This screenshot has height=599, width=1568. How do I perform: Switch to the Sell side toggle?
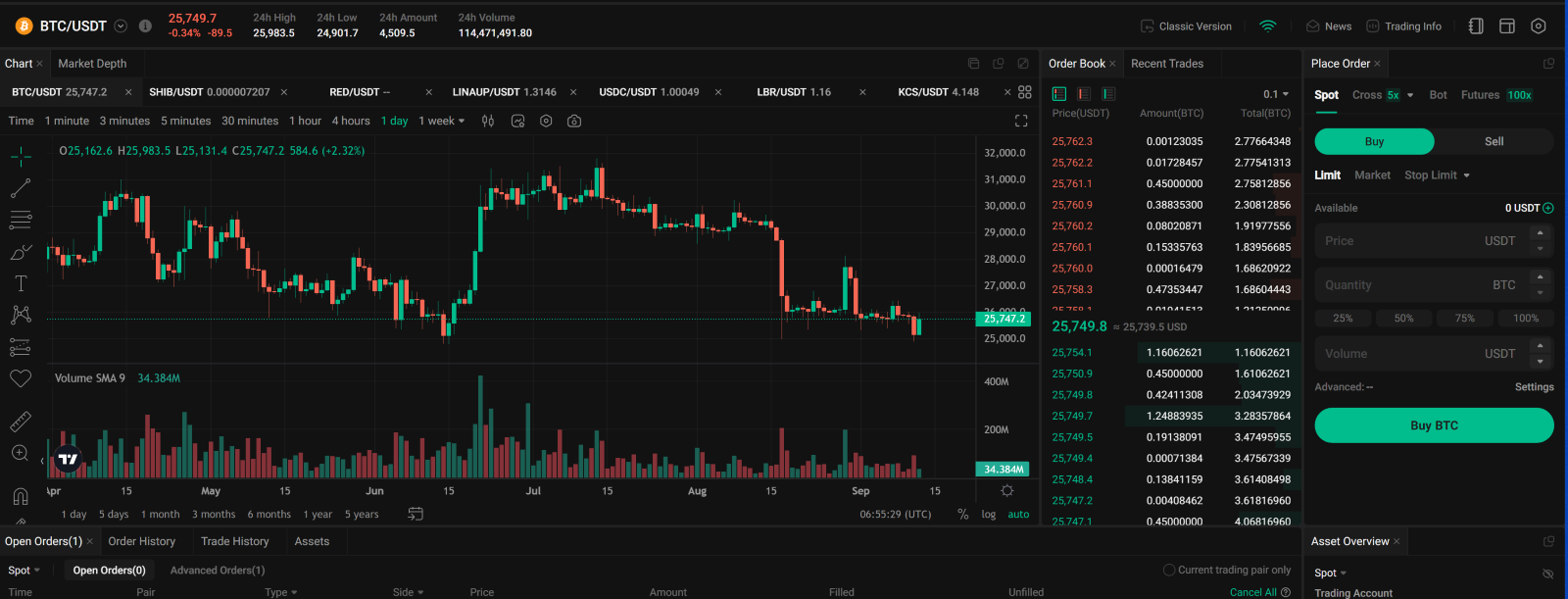1494,141
